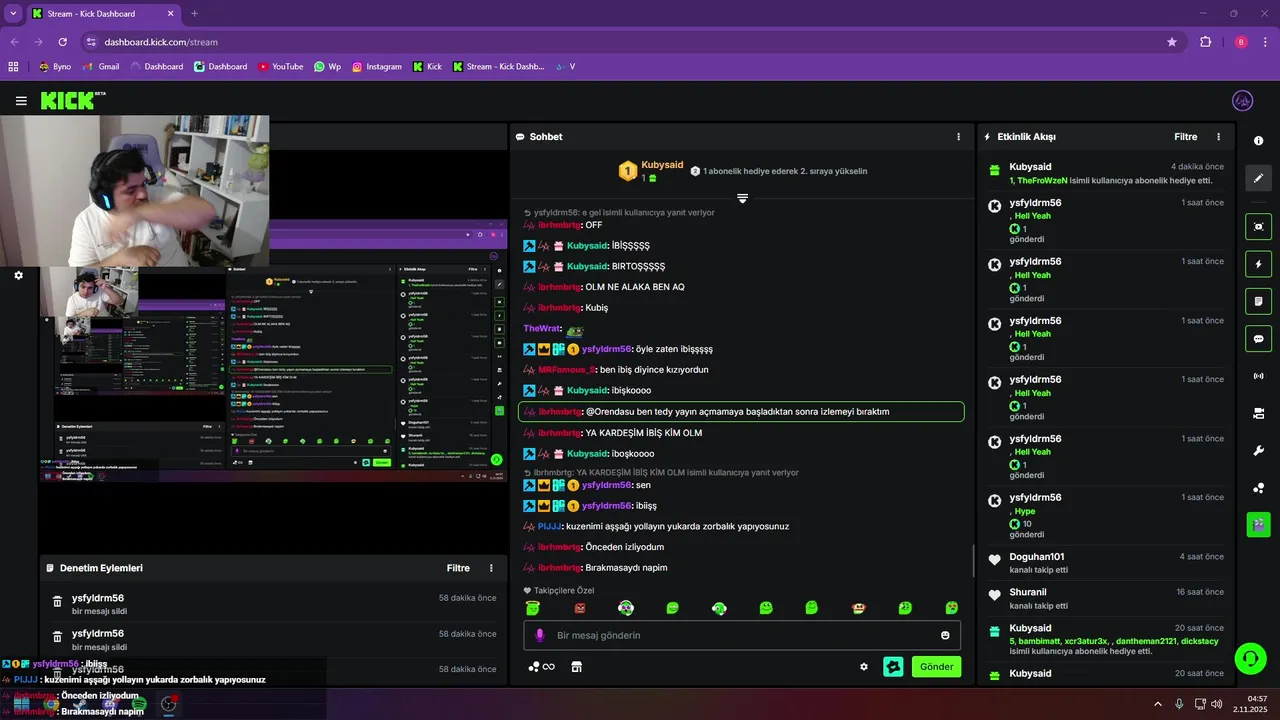Click the chat panel scrollbar
Image resolution: width=1280 pixels, height=720 pixels.
pos(973,561)
